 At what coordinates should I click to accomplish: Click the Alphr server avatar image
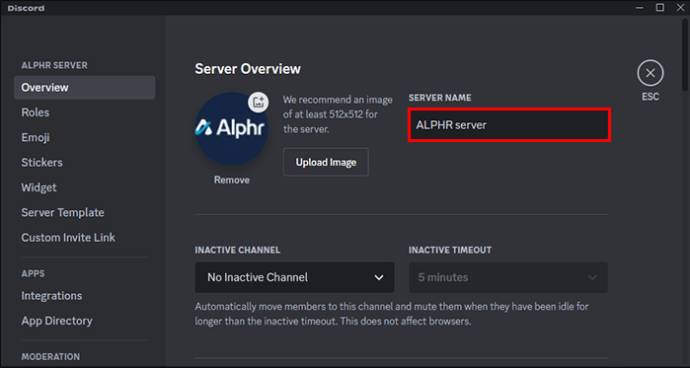[x=231, y=129]
